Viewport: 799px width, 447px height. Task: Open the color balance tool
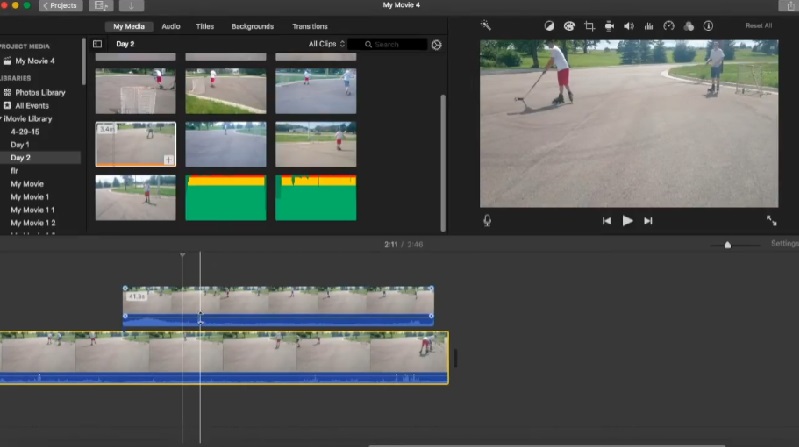tap(549, 26)
